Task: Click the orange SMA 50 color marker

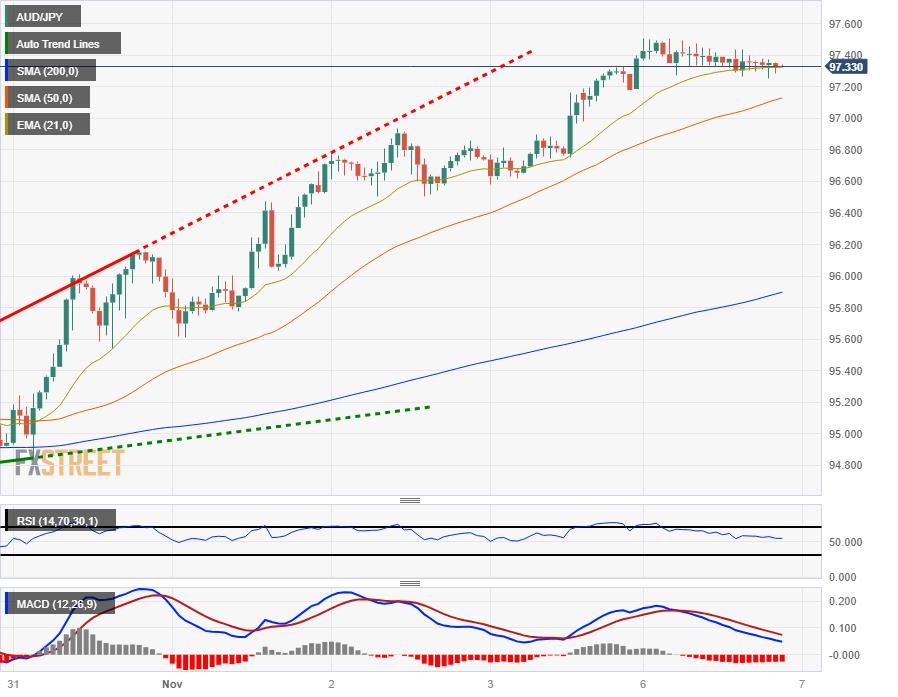Action: coord(6,97)
